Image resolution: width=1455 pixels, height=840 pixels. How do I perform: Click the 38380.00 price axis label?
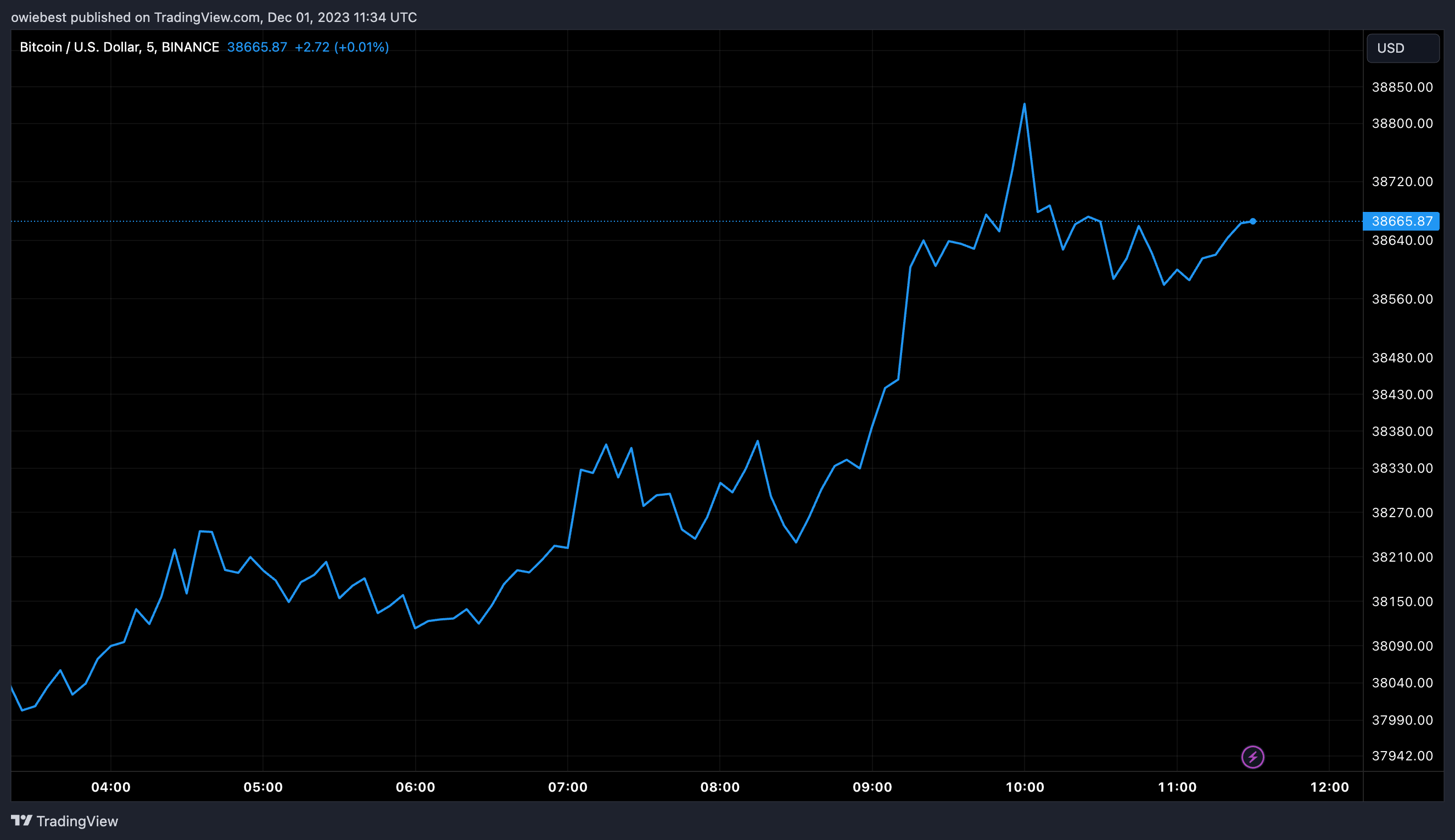1402,432
